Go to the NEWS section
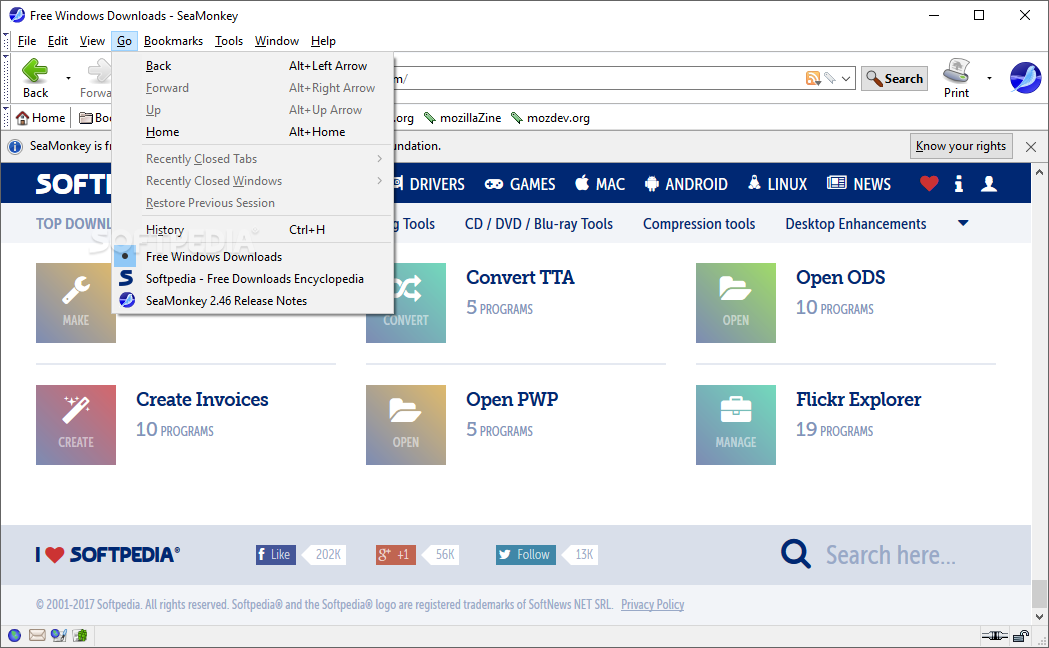Viewport: 1049px width, 648px height. tap(859, 183)
